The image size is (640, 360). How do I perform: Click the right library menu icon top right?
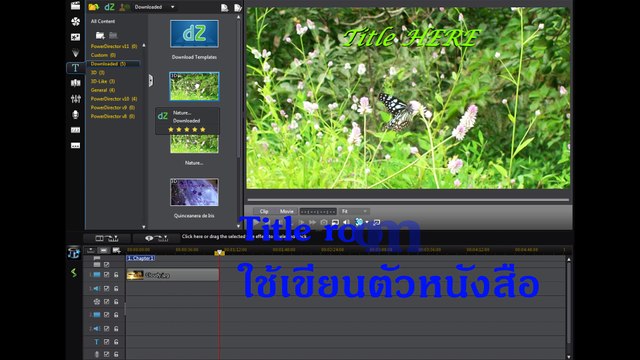coord(238,7)
